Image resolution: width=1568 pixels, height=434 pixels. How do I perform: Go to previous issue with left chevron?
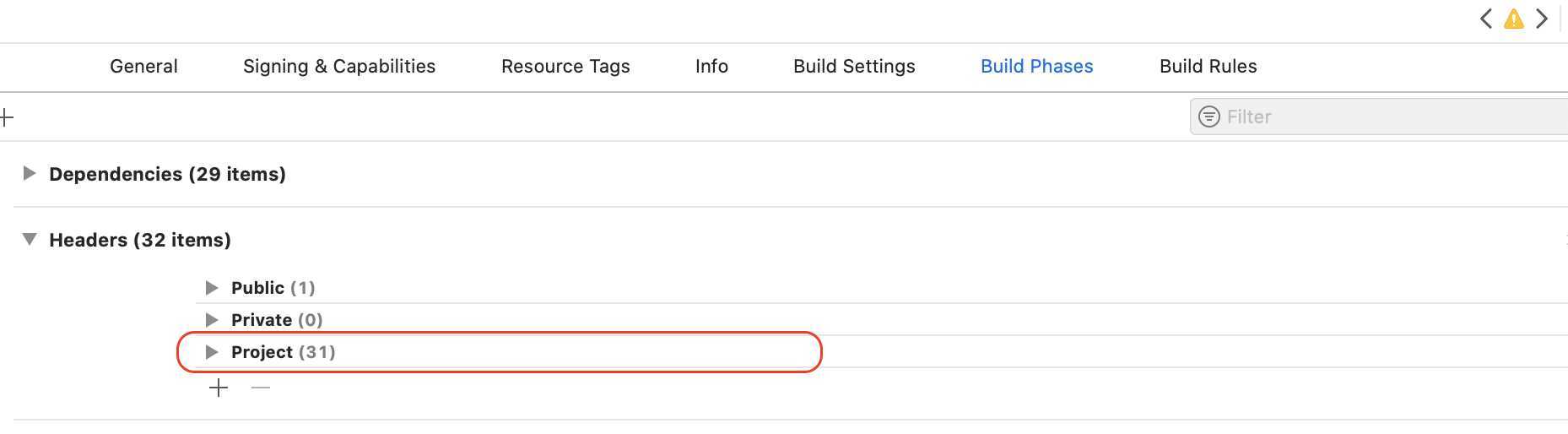click(x=1486, y=19)
